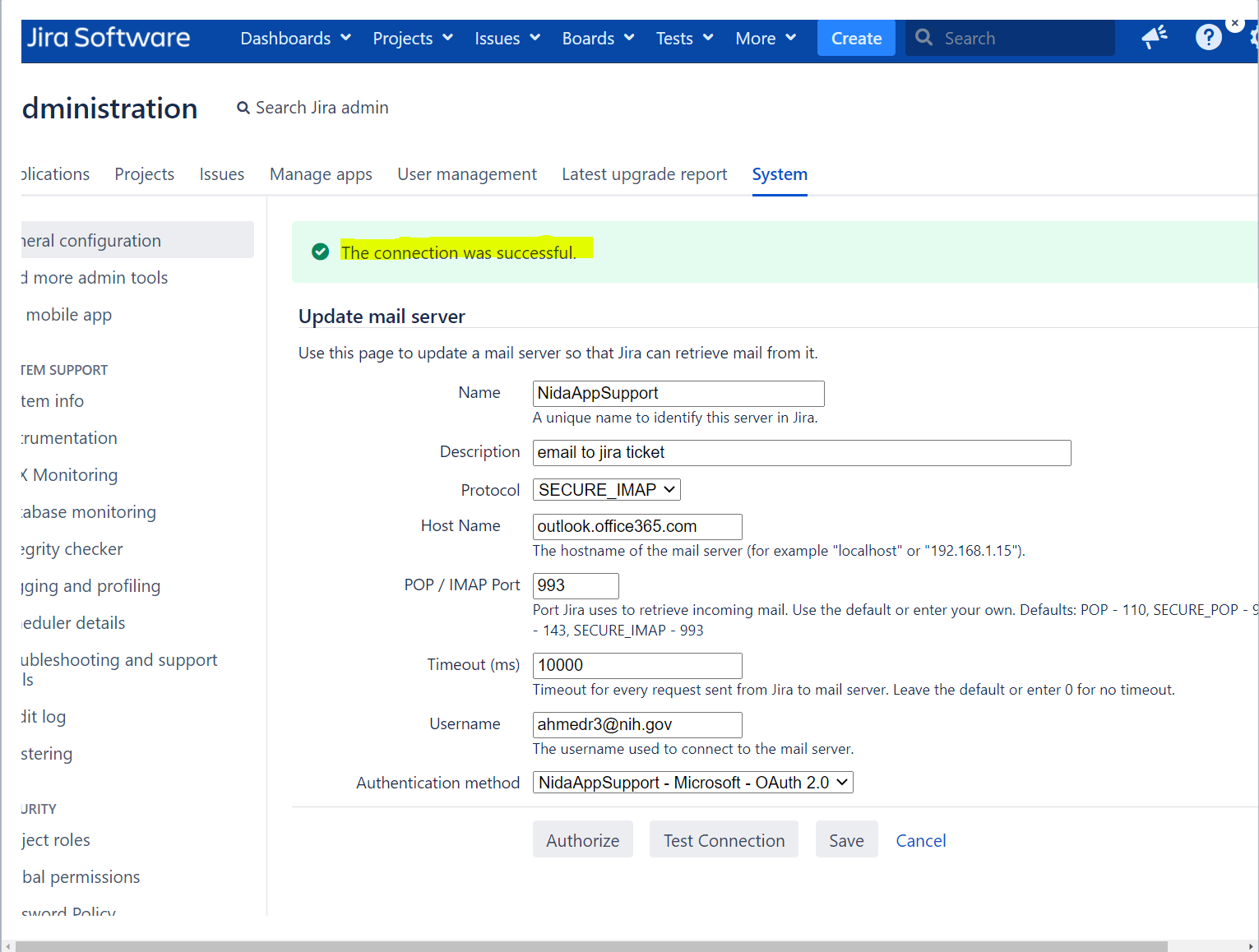Click the green success checkmark icon
This screenshot has height=952, width=1259.
tap(320, 252)
